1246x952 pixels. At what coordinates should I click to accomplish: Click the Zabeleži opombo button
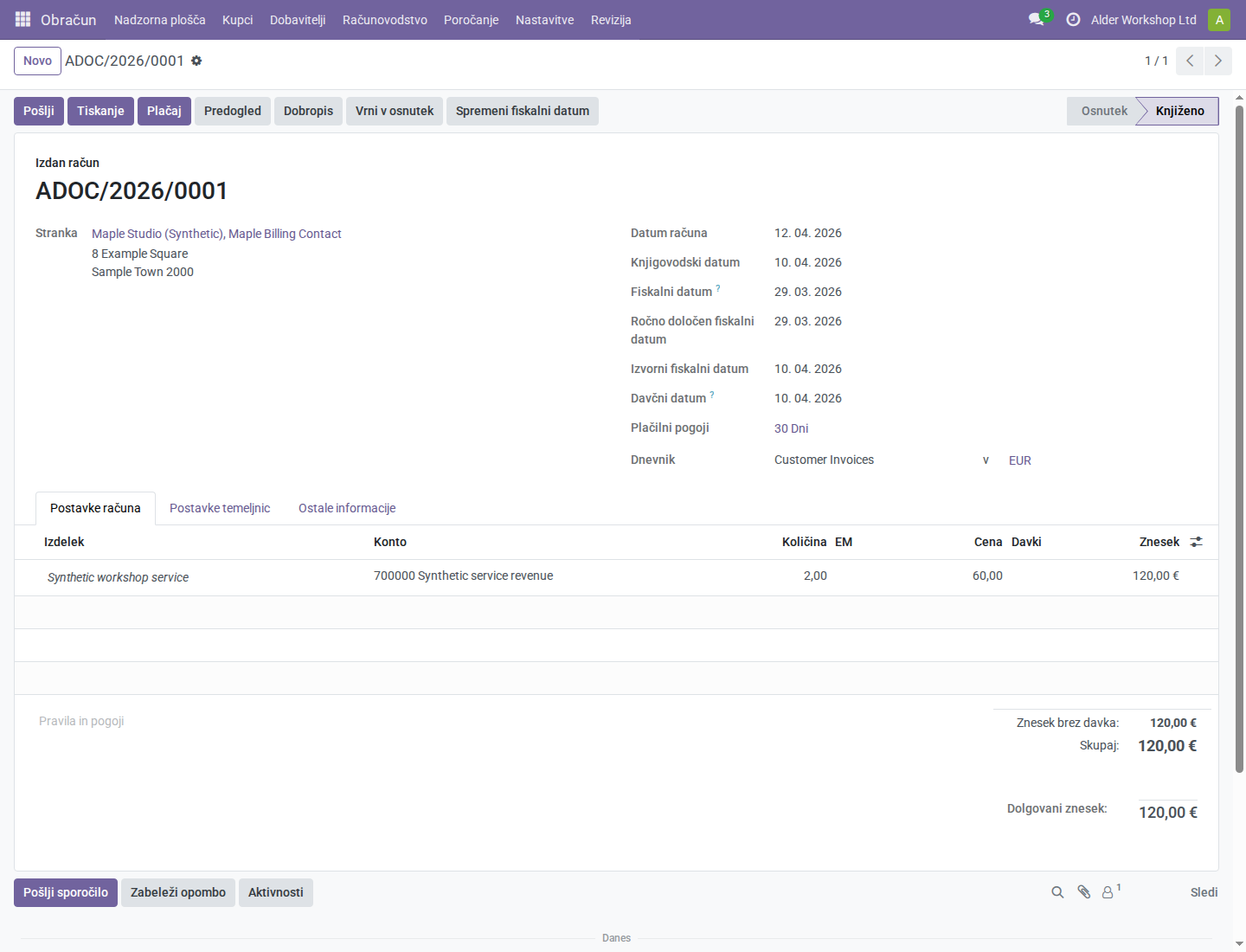(178, 892)
